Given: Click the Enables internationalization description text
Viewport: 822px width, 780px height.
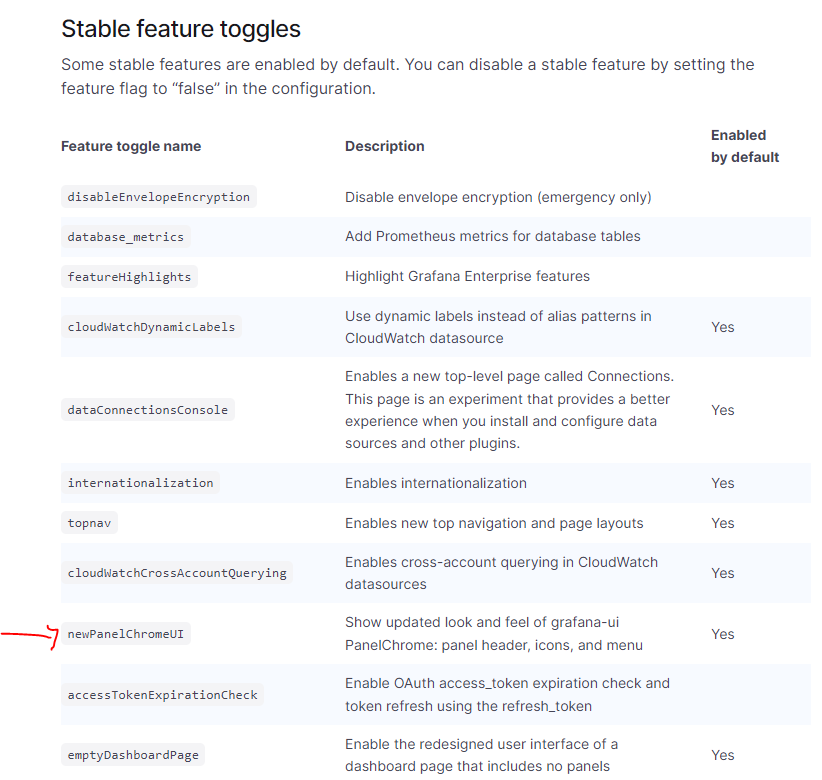Looking at the screenshot, I should click(436, 483).
